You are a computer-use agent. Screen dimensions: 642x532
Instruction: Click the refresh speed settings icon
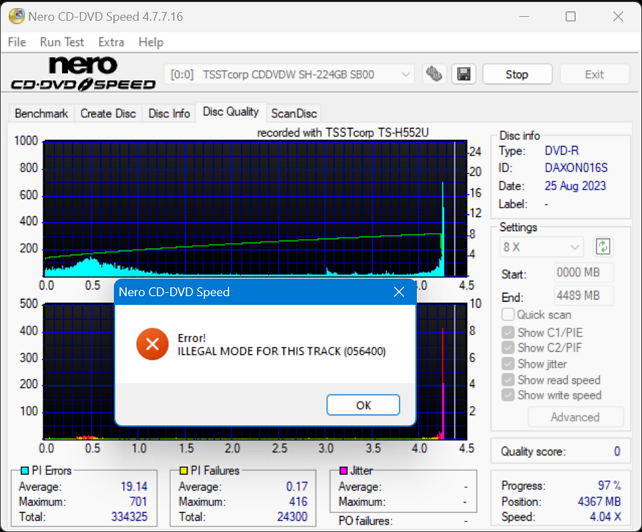pos(603,247)
